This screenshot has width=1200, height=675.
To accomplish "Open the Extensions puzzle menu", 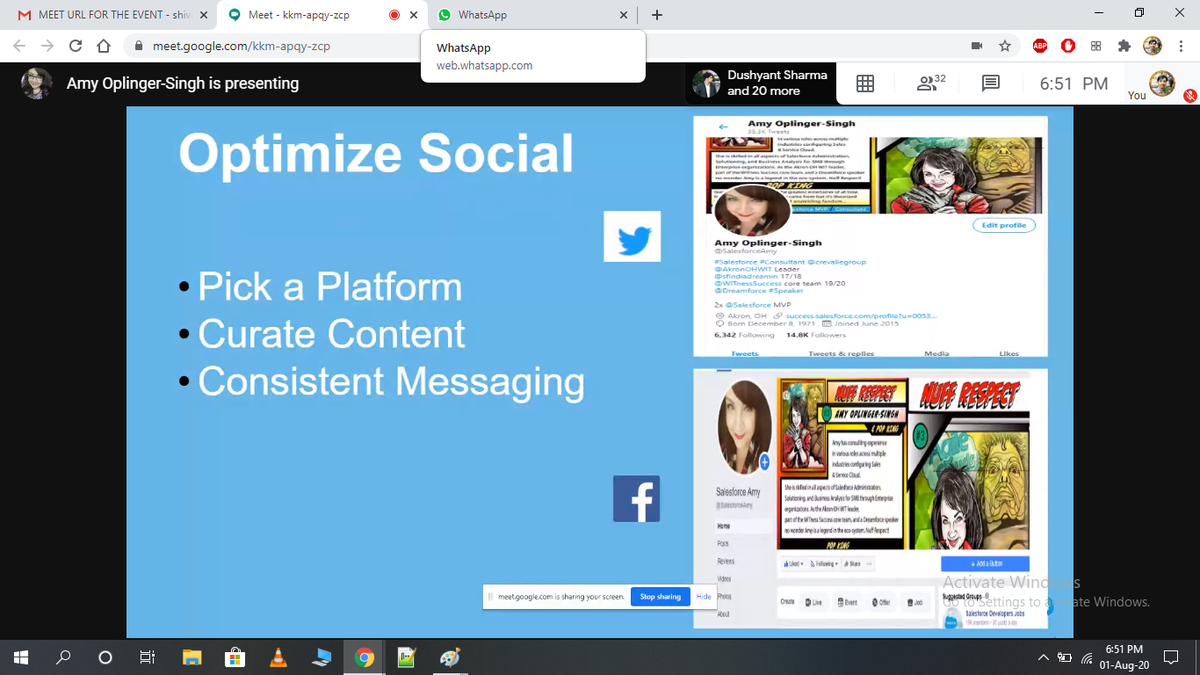I will 1124,46.
